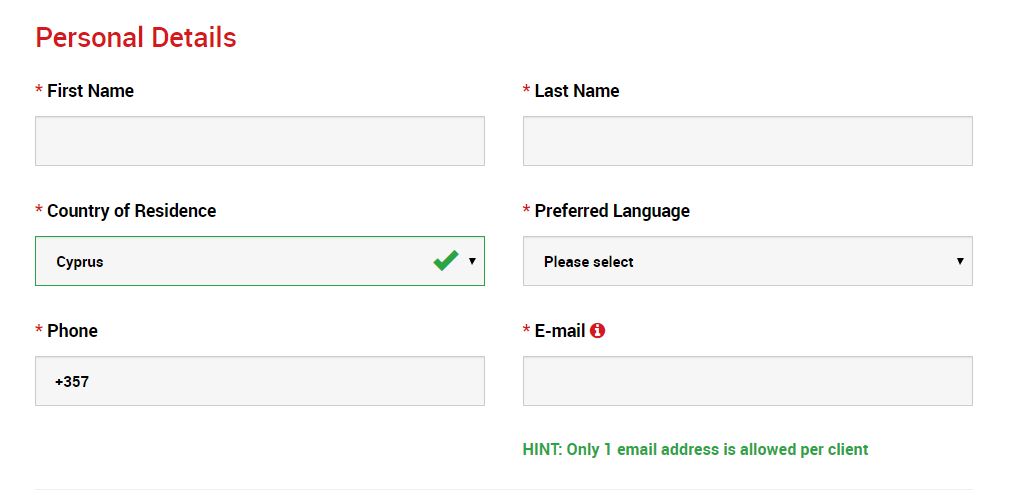
Task: Click the green checkmark in Country field
Action: coord(446,261)
